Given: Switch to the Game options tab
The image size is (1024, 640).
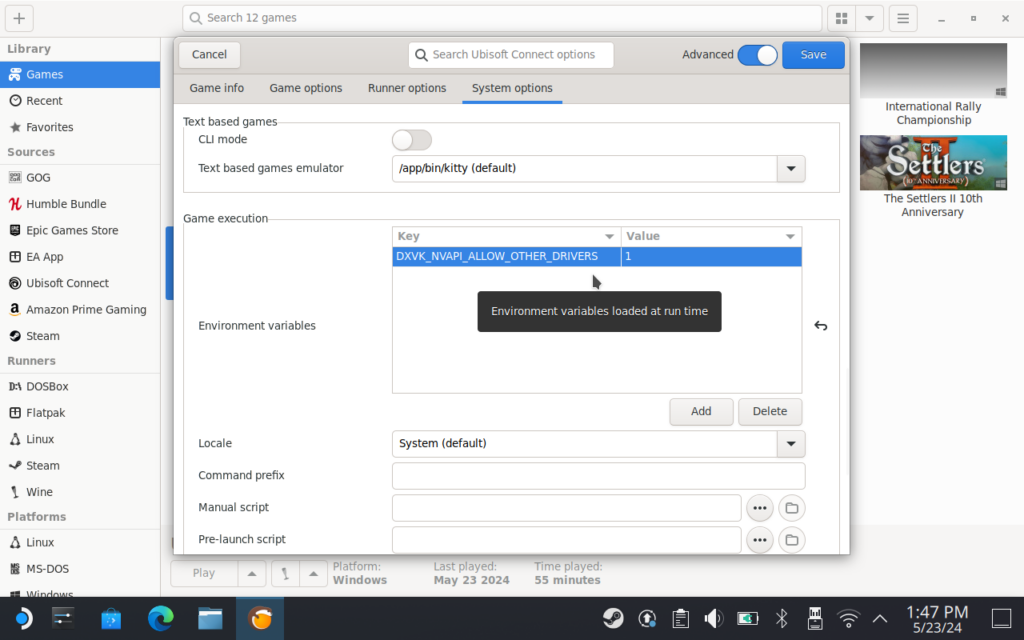Looking at the screenshot, I should point(306,88).
